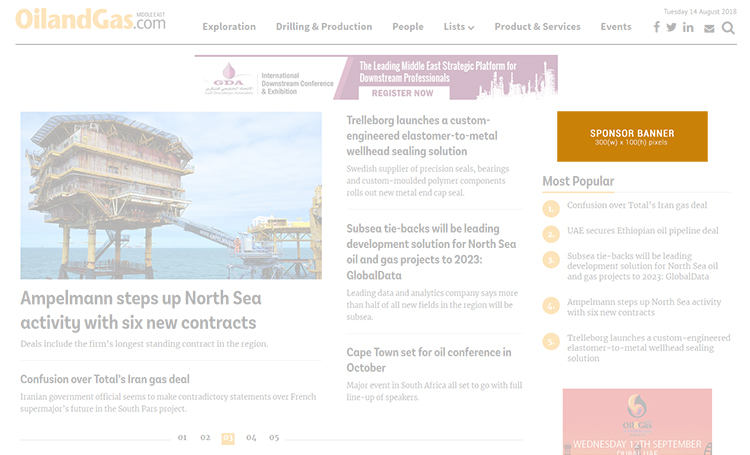Open popular item Subsea tie-backs development solution
The width and height of the screenshot is (750, 455).
pyautogui.click(x=643, y=266)
